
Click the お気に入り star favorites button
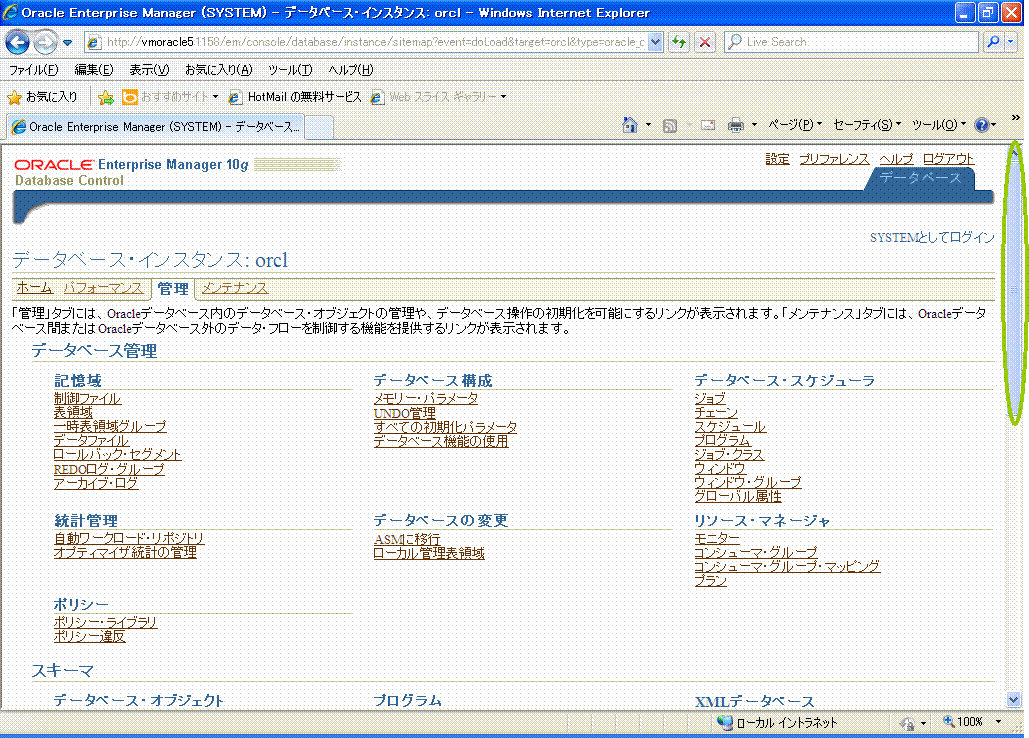click(x=42, y=97)
